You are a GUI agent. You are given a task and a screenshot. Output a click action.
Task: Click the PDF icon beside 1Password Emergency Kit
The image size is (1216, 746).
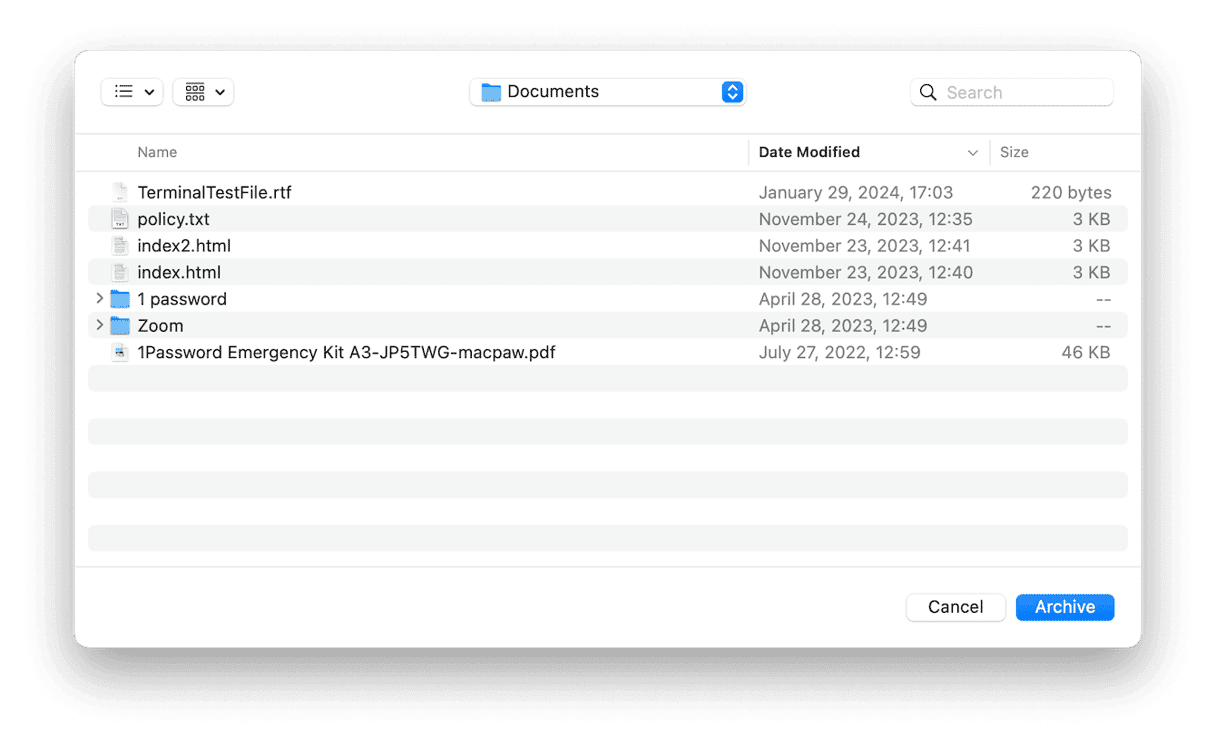(120, 352)
